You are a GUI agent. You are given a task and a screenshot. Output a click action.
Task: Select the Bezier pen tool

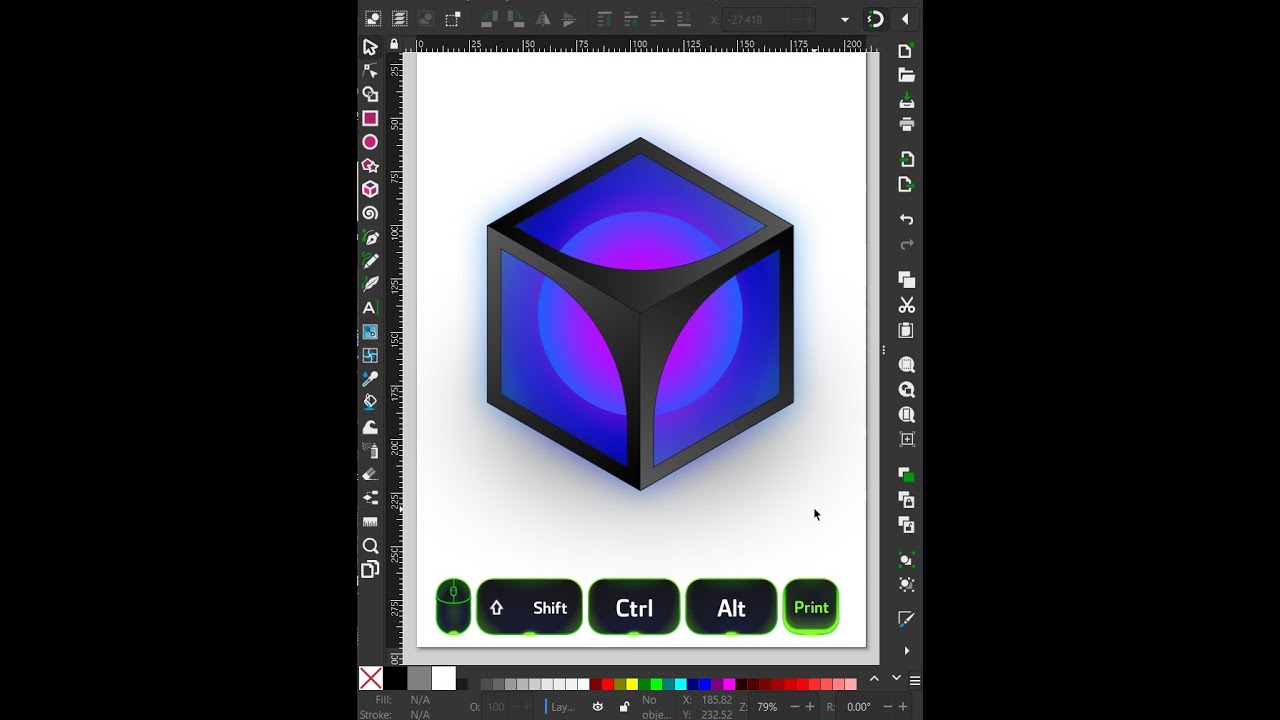(370, 237)
